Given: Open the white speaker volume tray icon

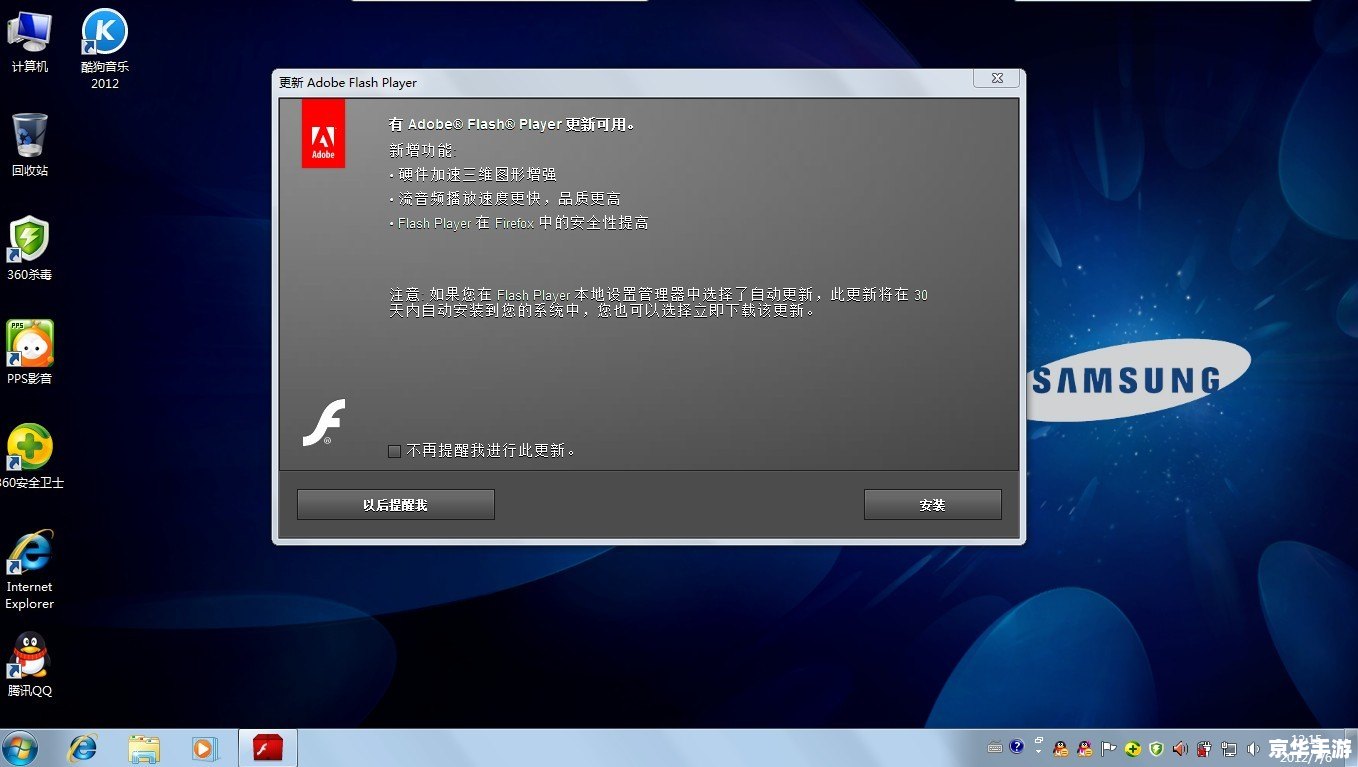Looking at the screenshot, I should tap(1253, 749).
